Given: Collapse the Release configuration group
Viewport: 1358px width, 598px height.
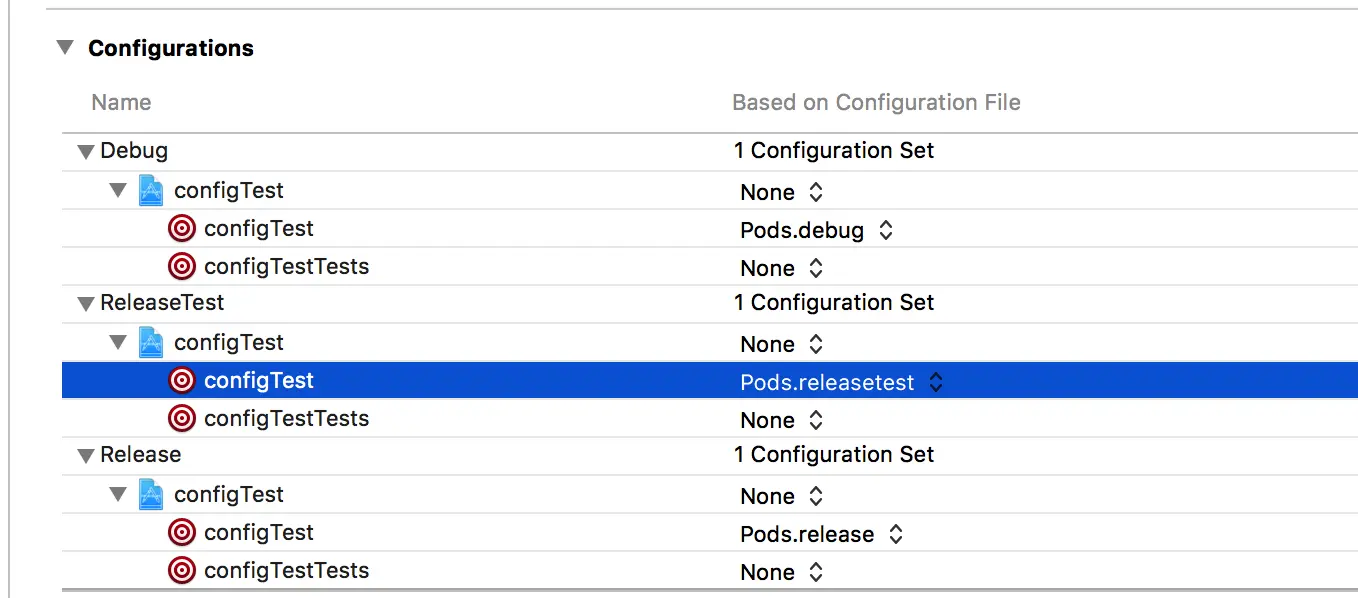Looking at the screenshot, I should pyautogui.click(x=86, y=456).
